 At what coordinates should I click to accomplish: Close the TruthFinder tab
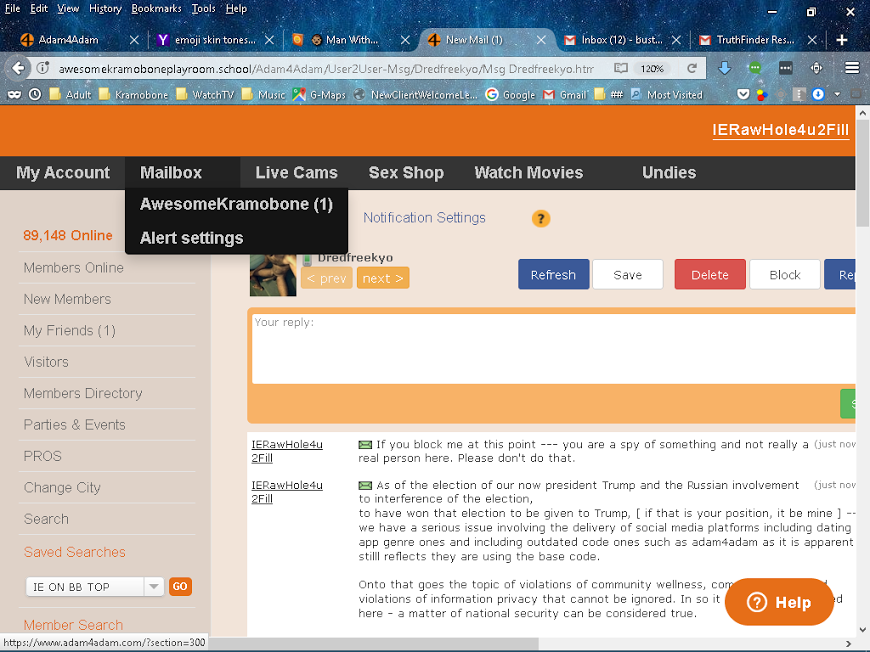[x=812, y=40]
